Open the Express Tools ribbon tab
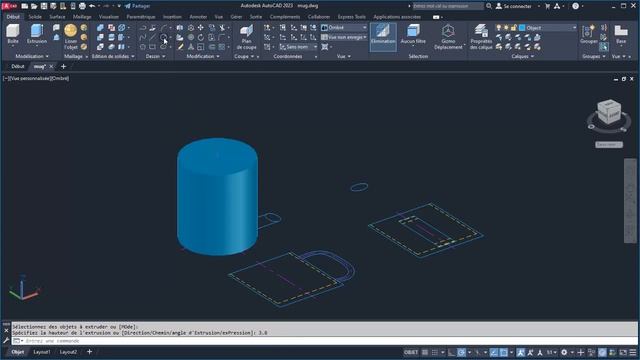Screen dimensions: 640x360 351,17
